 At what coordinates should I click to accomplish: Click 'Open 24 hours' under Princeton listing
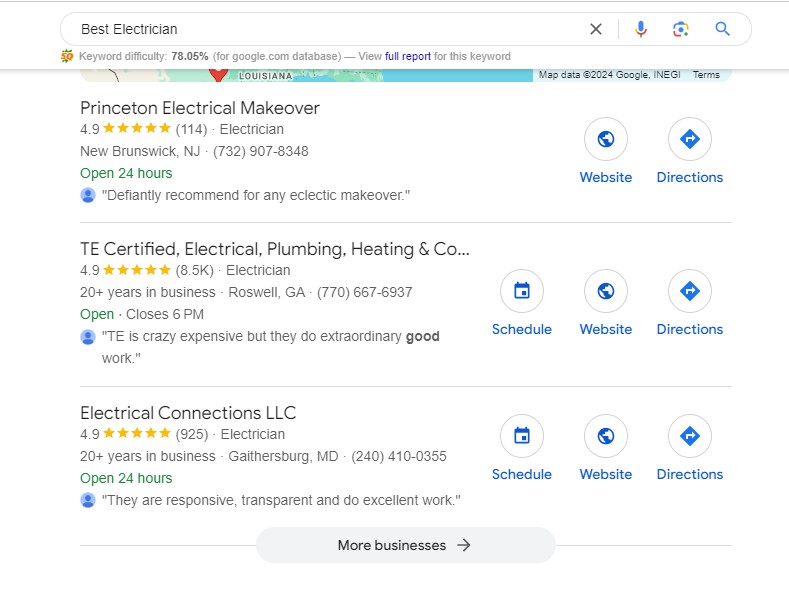pyautogui.click(x=126, y=173)
